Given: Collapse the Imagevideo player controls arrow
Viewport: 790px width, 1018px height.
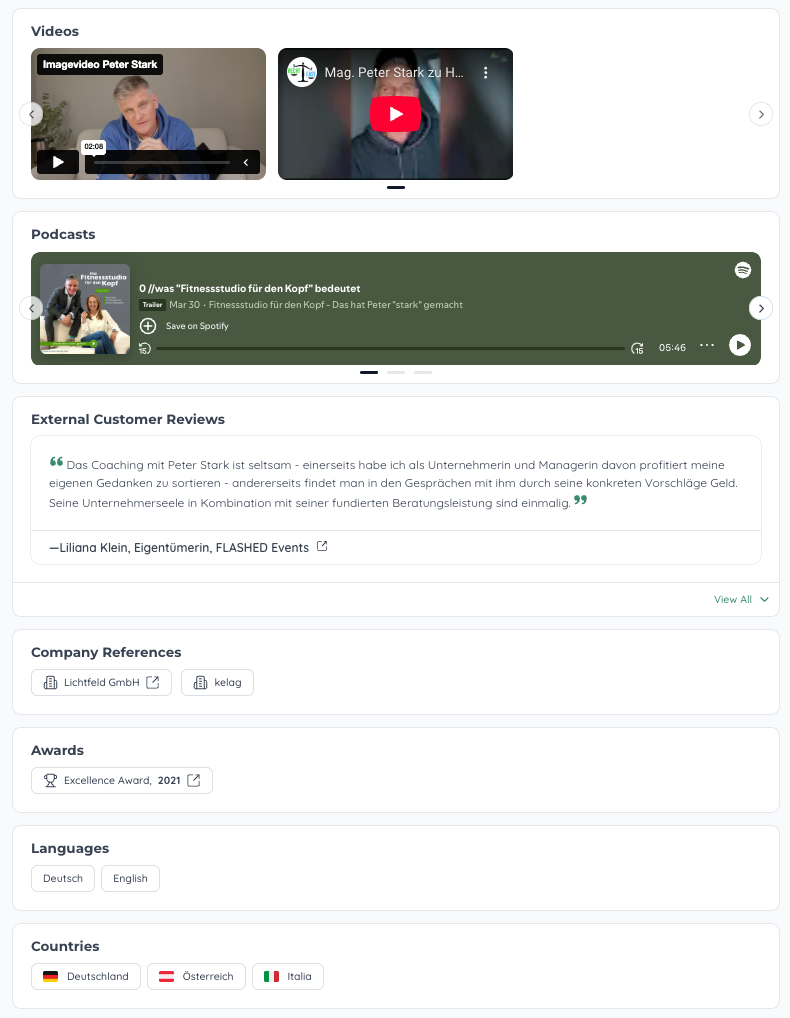Looking at the screenshot, I should coord(246,162).
